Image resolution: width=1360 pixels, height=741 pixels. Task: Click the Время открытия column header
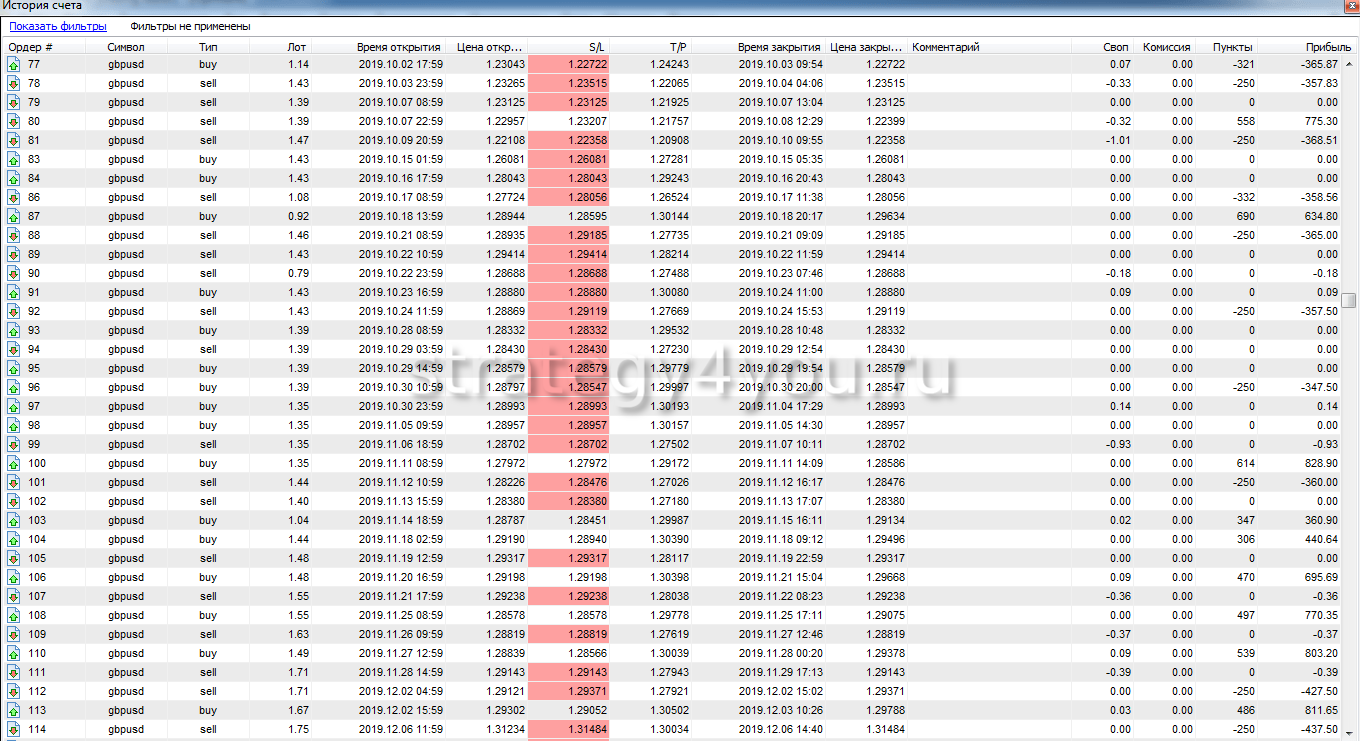pos(398,47)
